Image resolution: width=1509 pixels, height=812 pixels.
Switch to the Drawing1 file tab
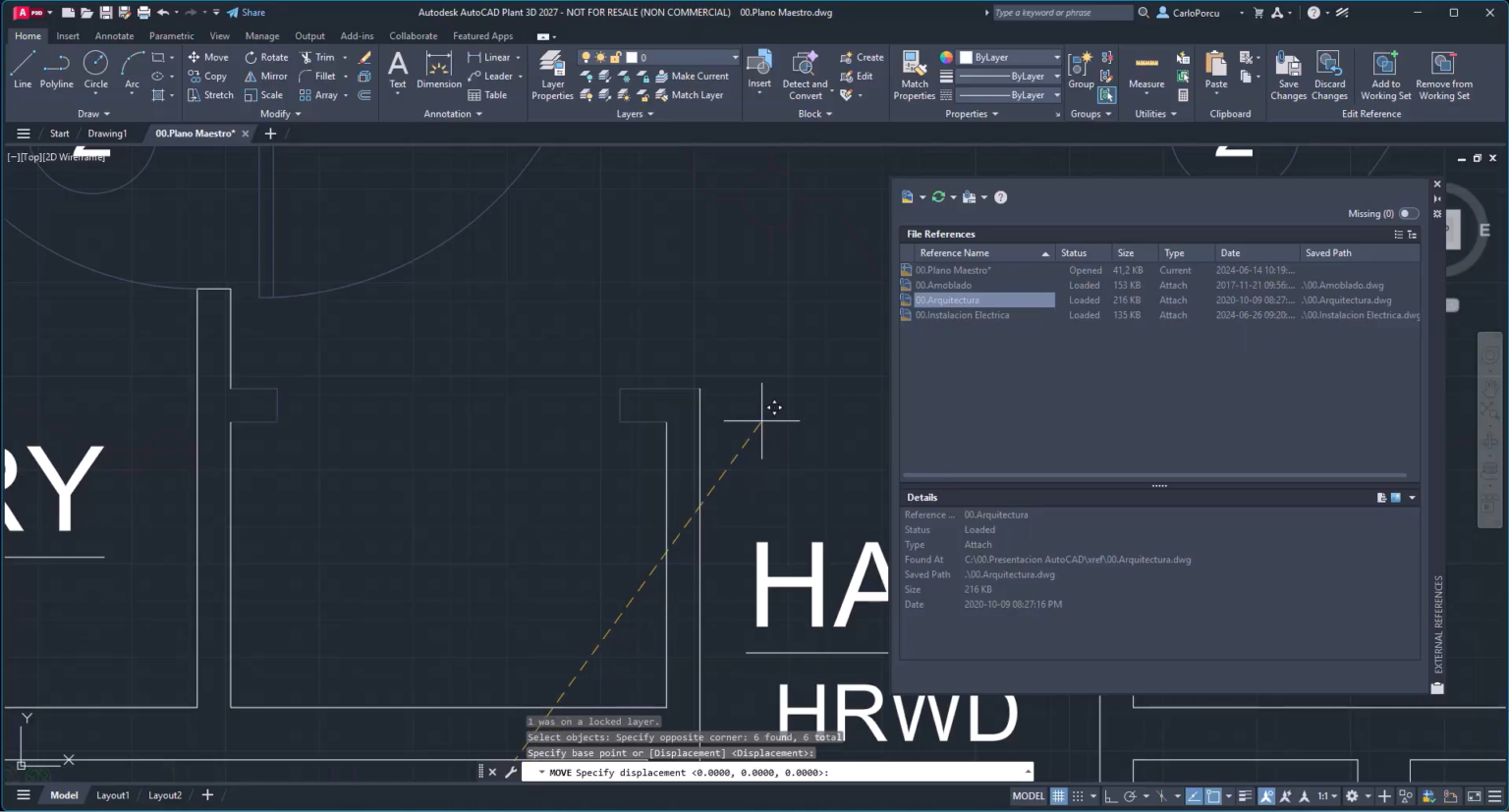click(107, 134)
